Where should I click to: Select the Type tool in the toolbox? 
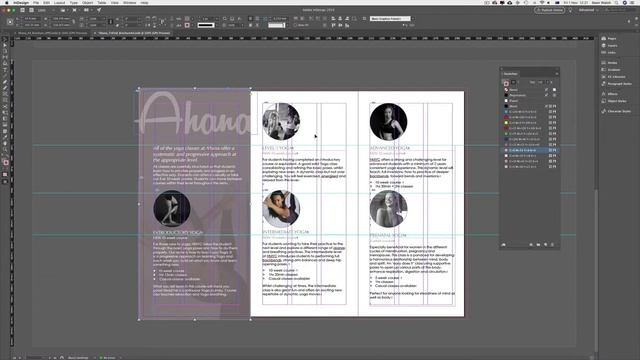(5, 70)
